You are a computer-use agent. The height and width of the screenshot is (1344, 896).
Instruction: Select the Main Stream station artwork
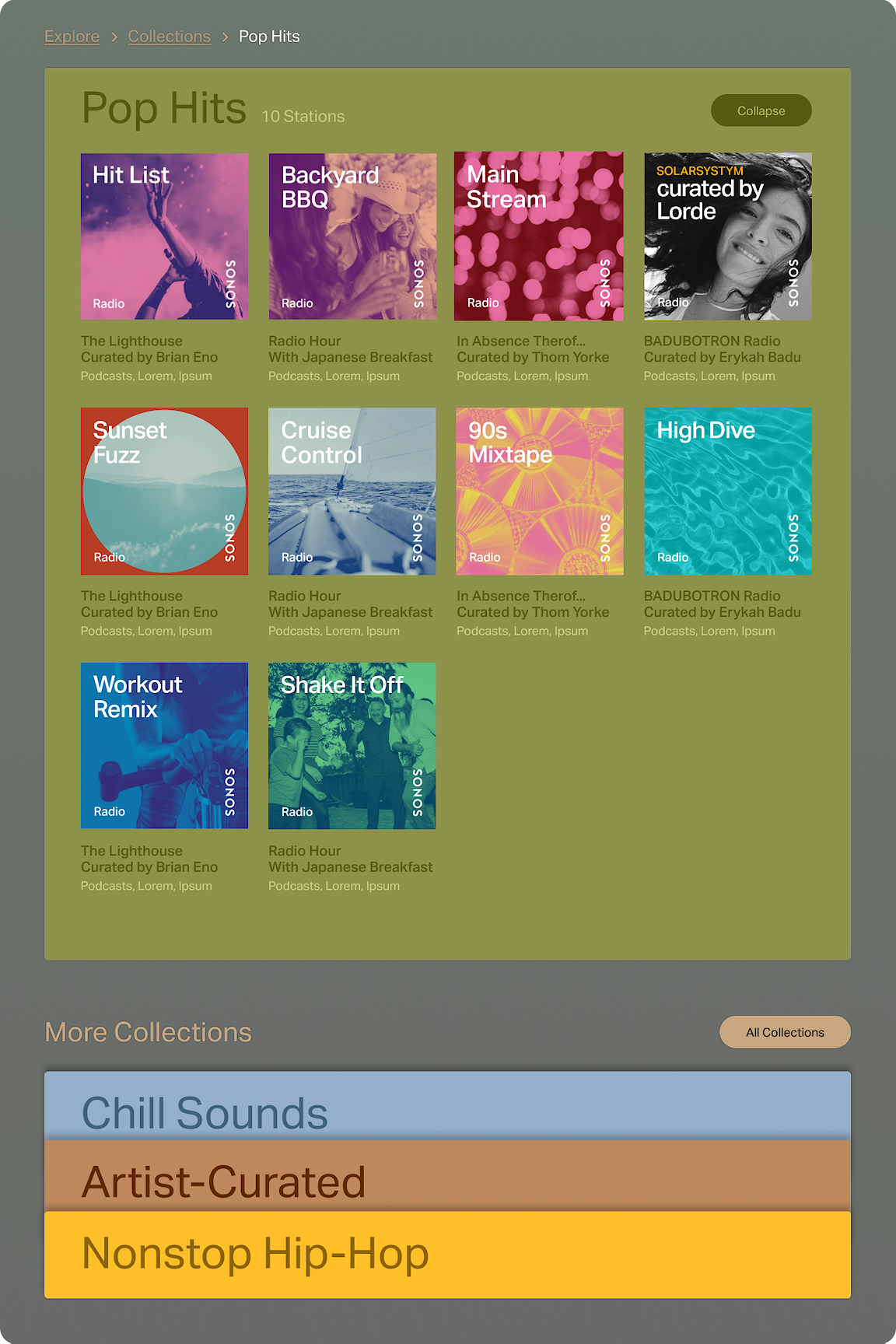pyautogui.click(x=539, y=236)
